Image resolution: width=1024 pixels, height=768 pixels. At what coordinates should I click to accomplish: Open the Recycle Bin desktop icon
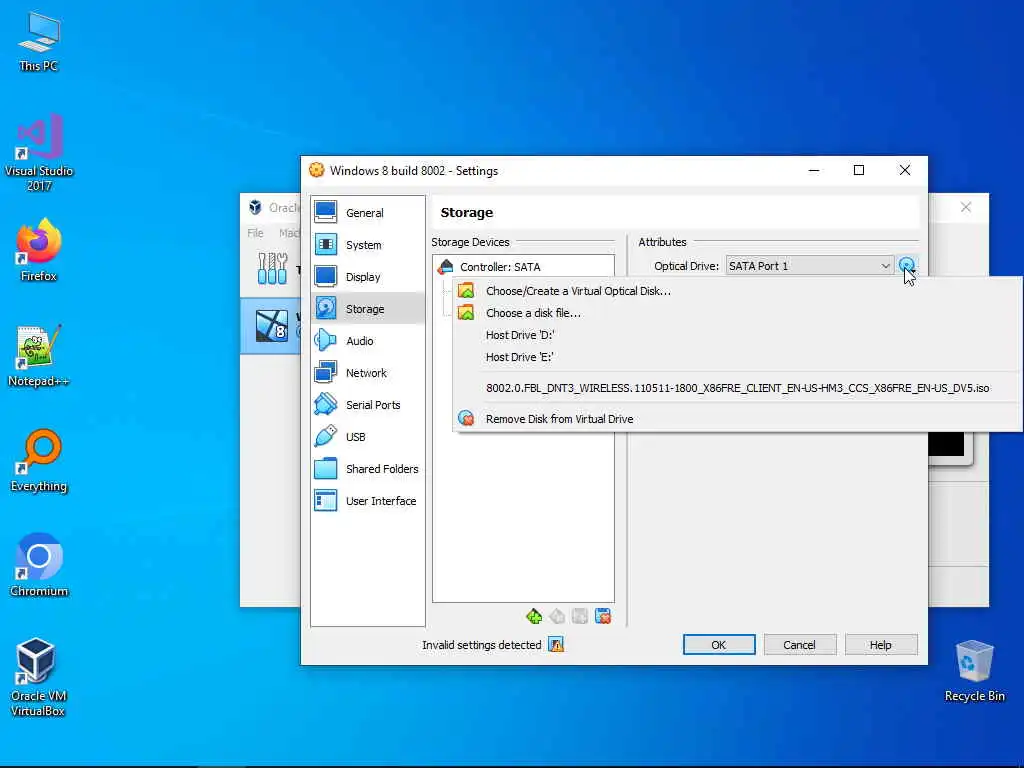click(x=974, y=671)
